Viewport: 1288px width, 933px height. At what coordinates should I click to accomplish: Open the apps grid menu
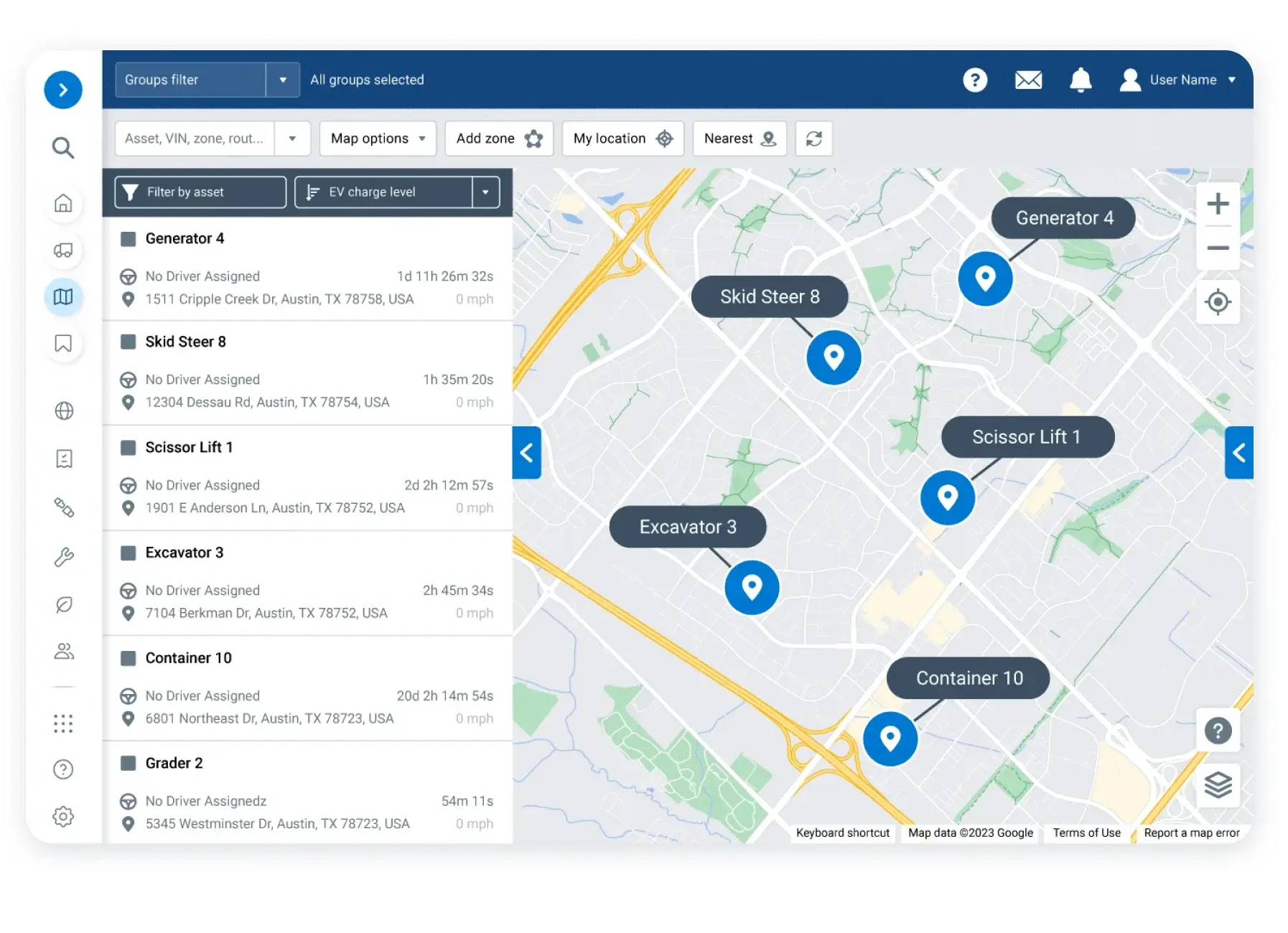[x=63, y=723]
